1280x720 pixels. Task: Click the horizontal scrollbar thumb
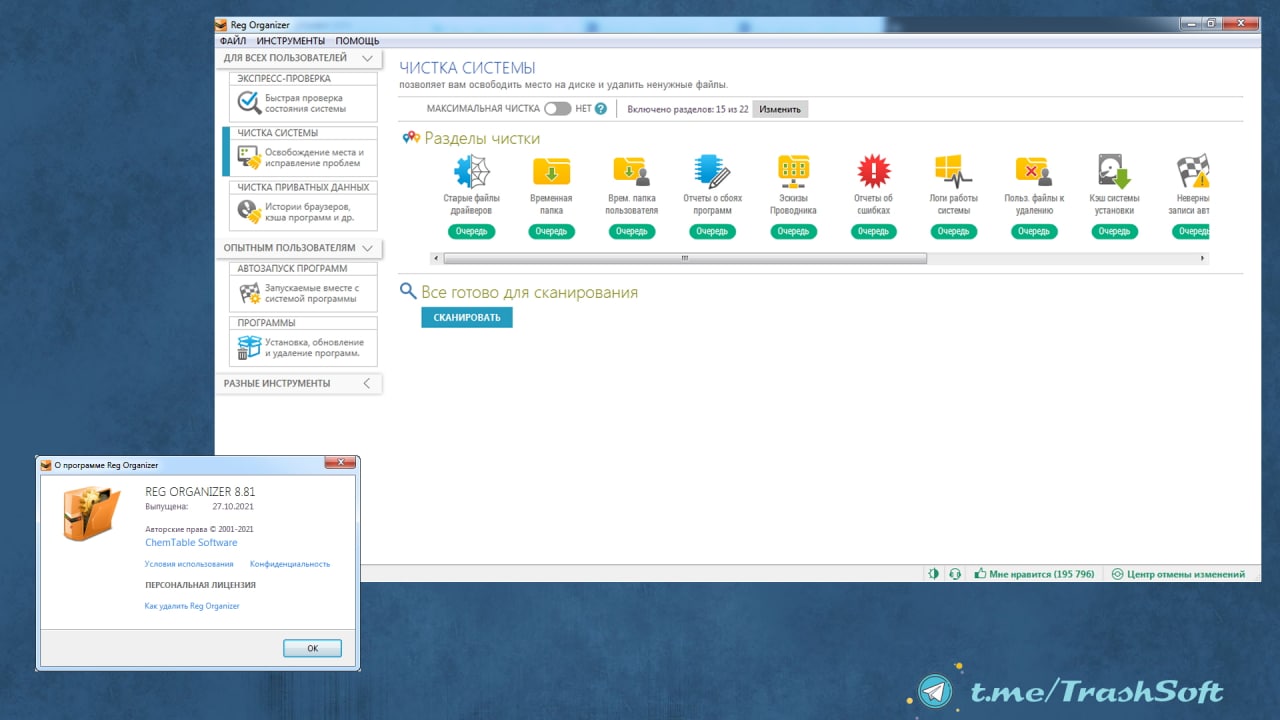tap(685, 258)
